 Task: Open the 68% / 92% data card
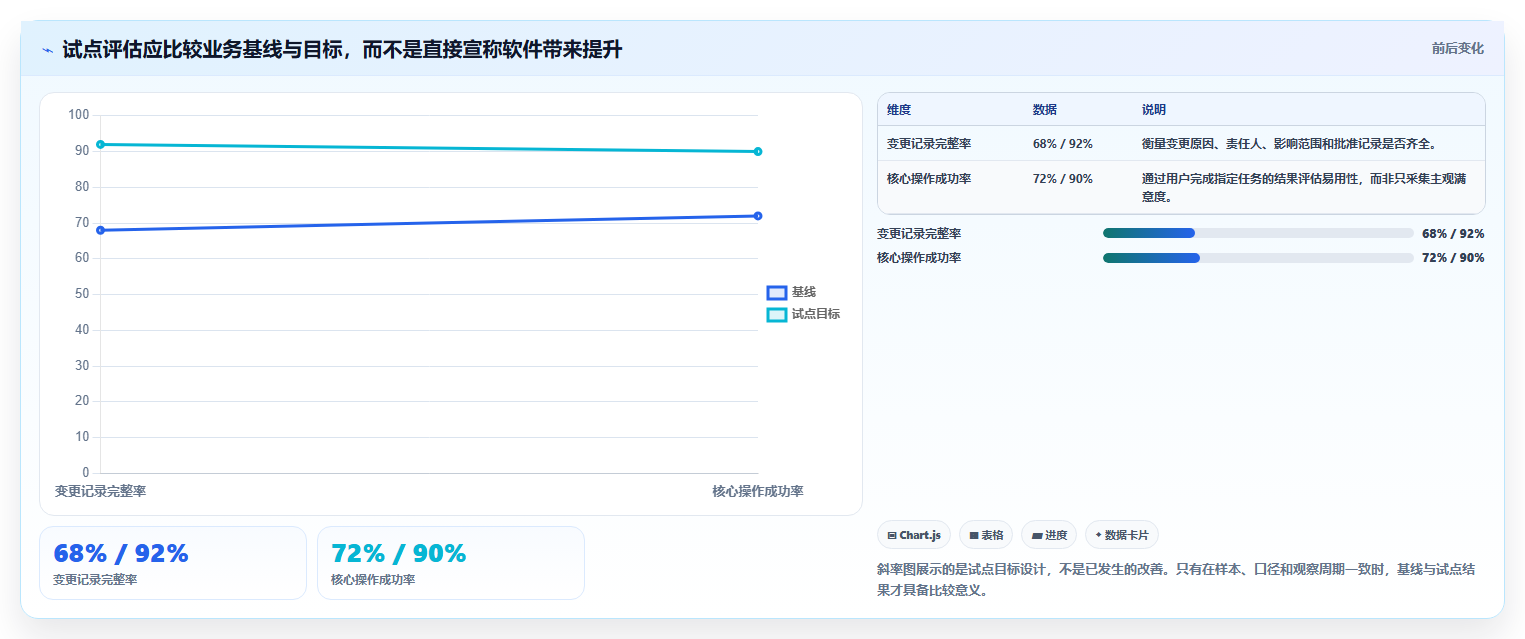173,563
